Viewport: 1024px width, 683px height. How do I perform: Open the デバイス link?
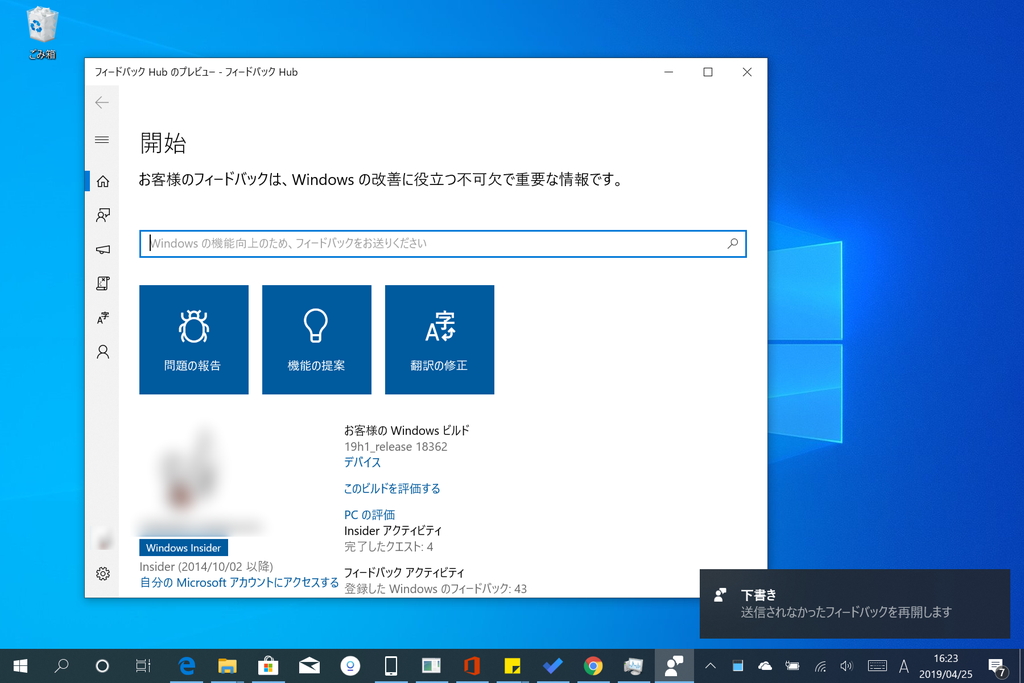tap(362, 462)
